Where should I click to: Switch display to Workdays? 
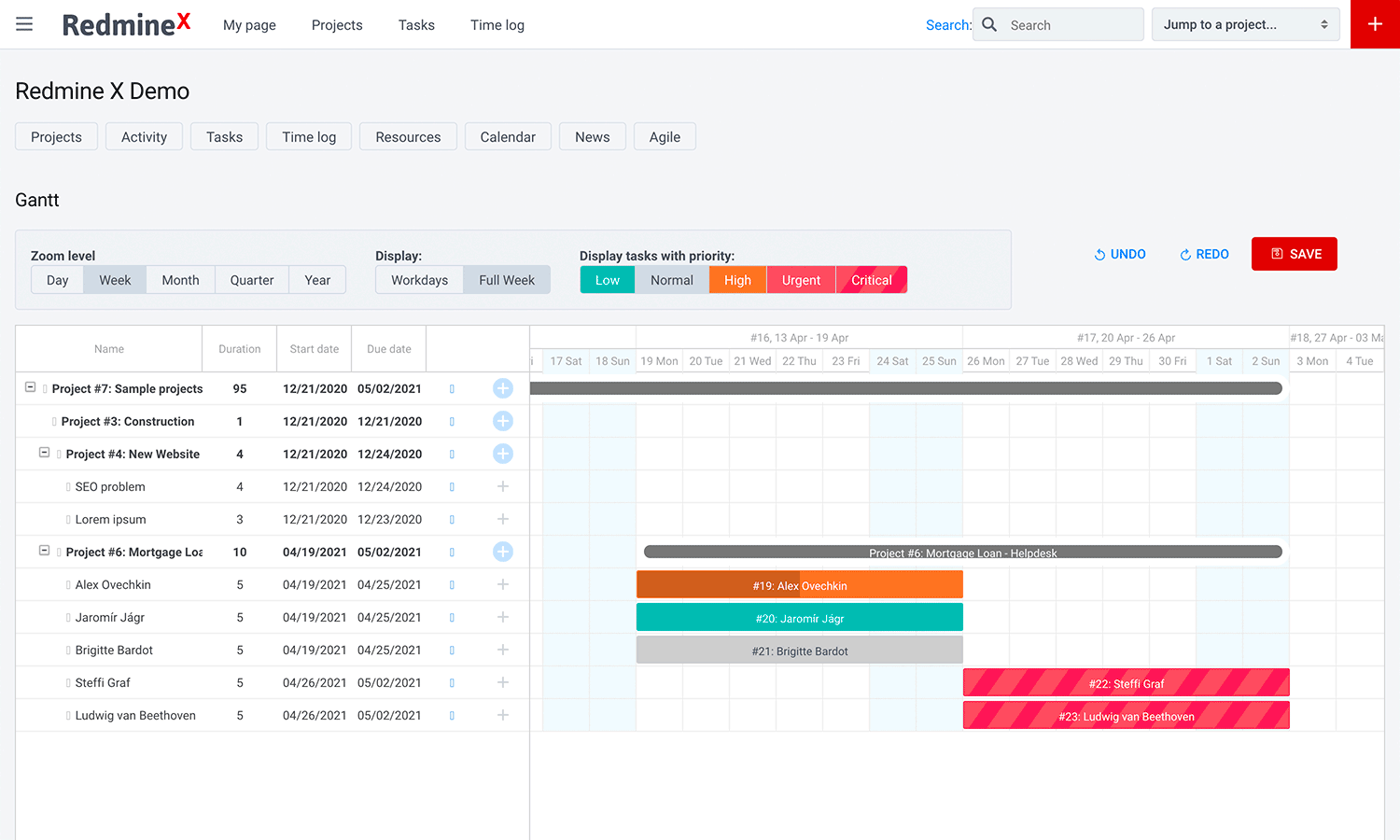click(x=420, y=280)
